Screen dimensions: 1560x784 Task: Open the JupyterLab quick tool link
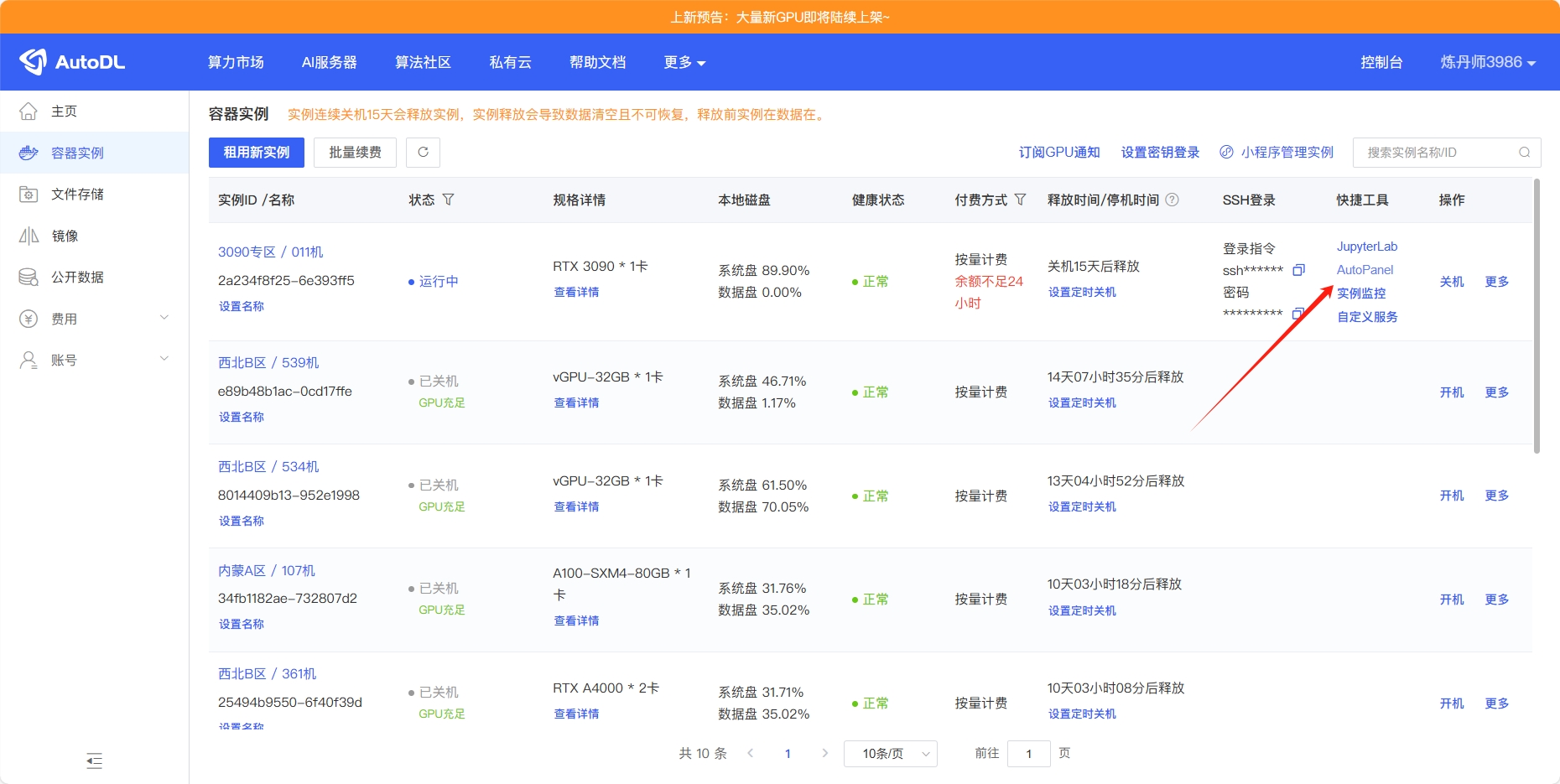1366,247
